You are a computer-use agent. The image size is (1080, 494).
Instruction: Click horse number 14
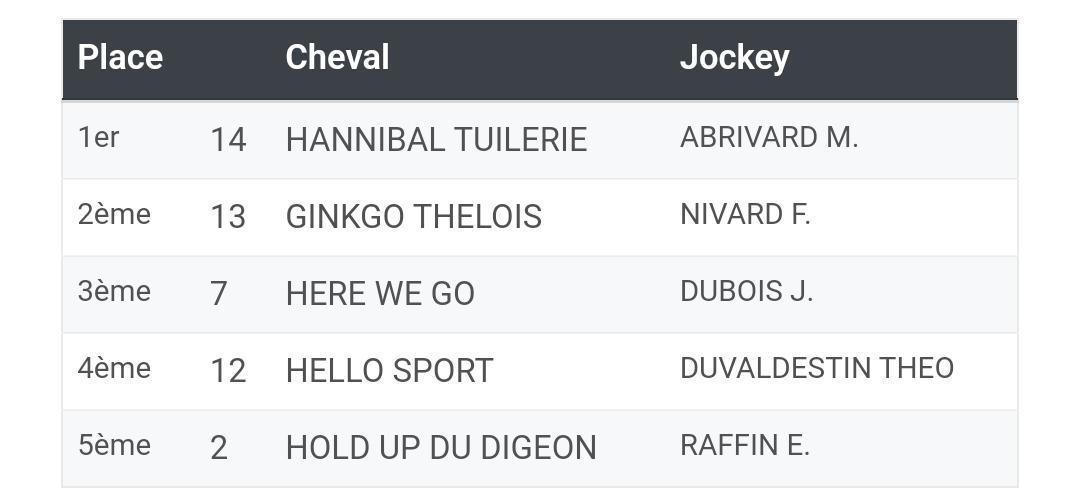point(228,141)
